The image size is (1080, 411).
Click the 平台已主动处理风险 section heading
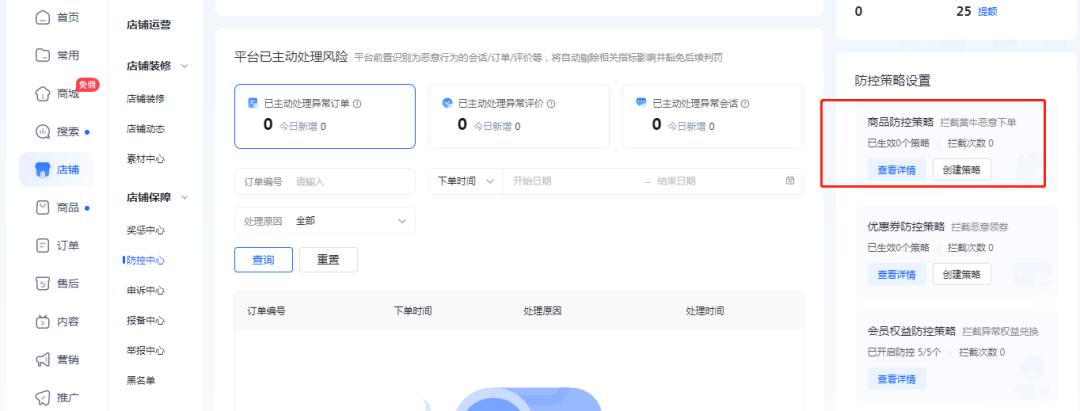pyautogui.click(x=291, y=56)
